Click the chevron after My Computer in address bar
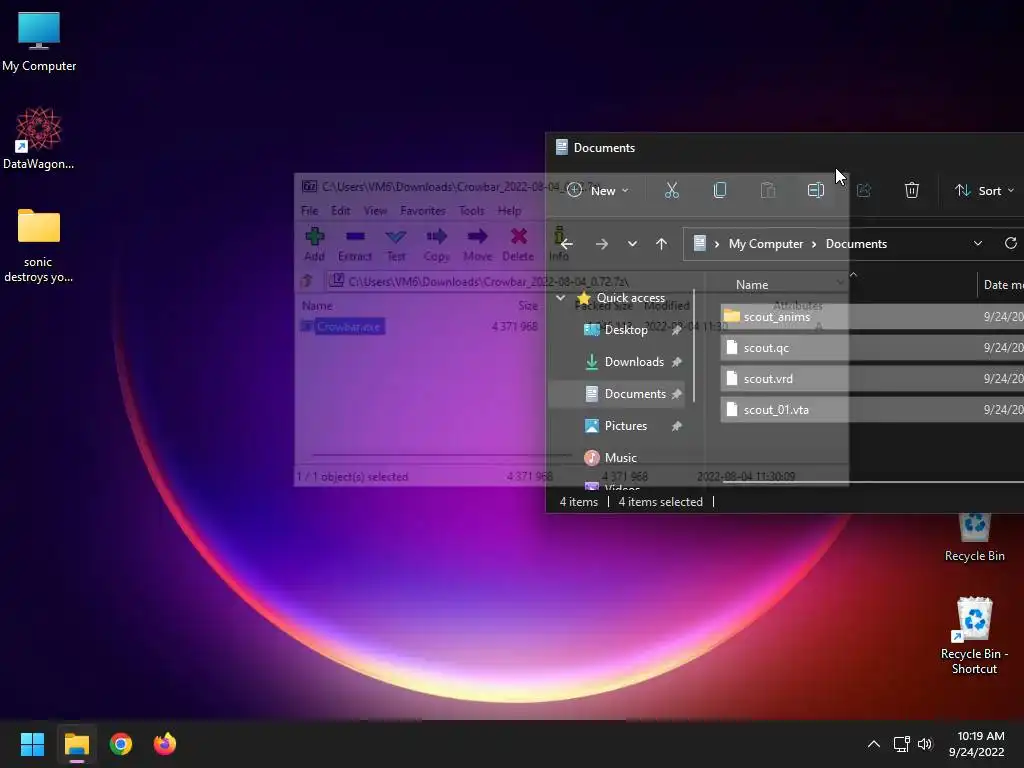The image size is (1024, 768). (x=814, y=244)
